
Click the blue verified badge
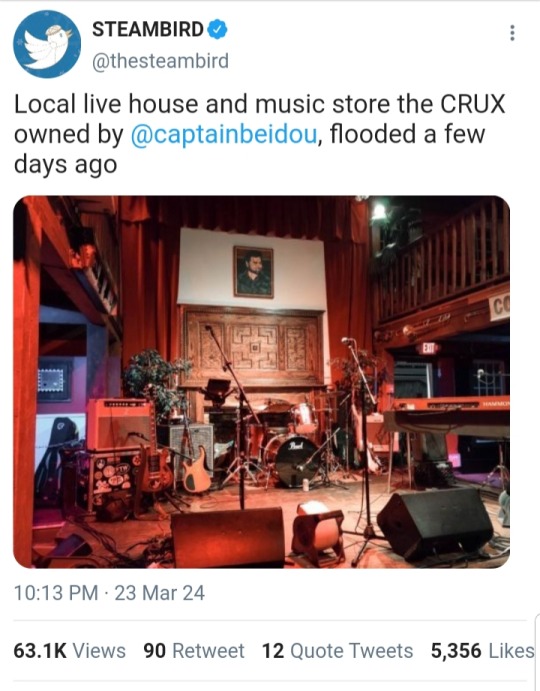(x=217, y=30)
